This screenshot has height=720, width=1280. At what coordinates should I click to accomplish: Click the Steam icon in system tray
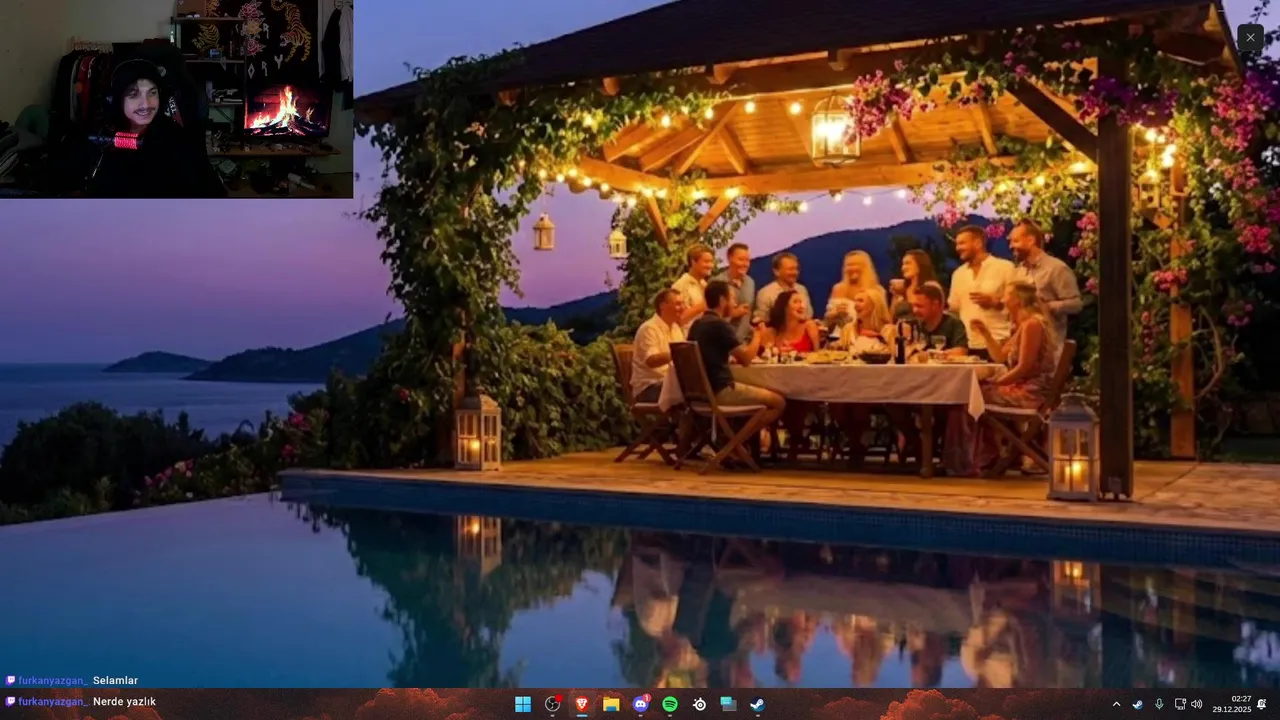pos(1138,704)
